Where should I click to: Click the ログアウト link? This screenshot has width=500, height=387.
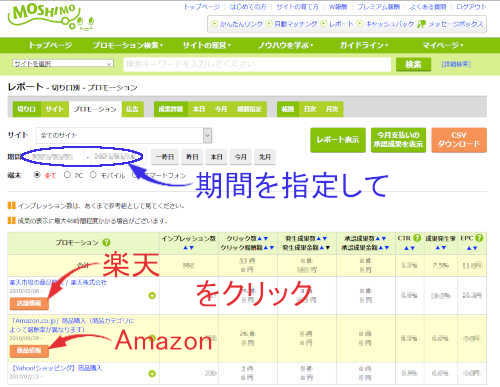coord(471,7)
